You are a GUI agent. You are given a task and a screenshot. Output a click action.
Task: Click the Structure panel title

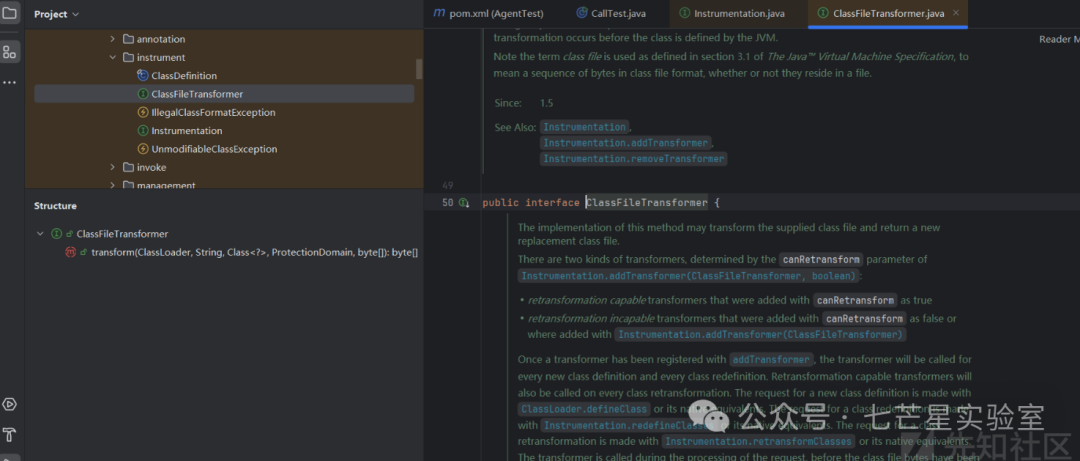pos(55,206)
